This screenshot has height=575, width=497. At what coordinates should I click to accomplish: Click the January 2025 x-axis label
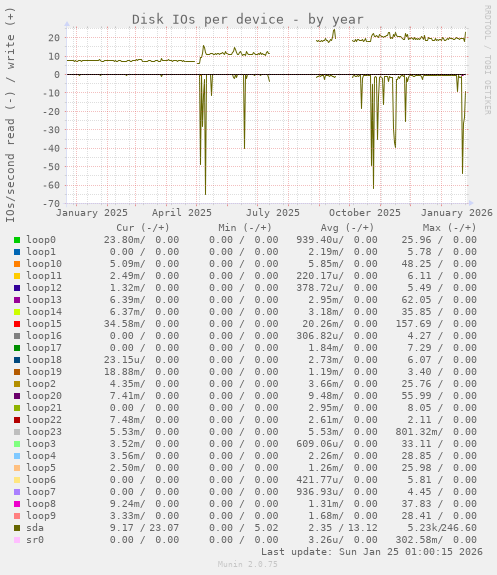pyautogui.click(x=92, y=213)
